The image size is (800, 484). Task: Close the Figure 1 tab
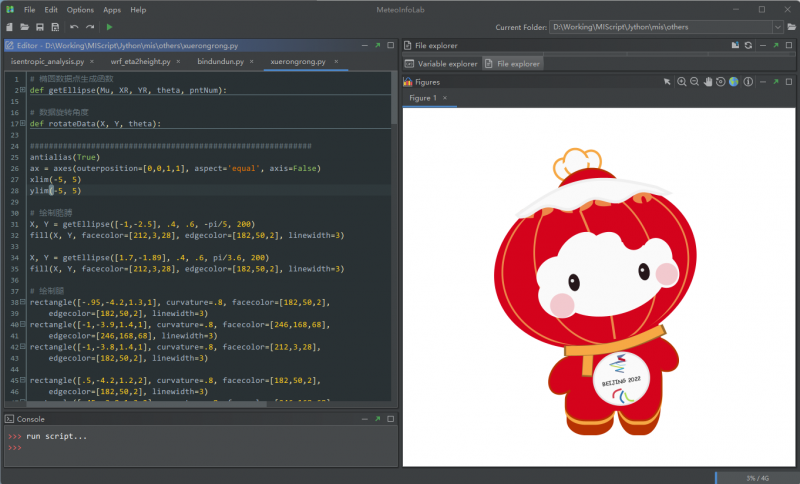tap(445, 98)
